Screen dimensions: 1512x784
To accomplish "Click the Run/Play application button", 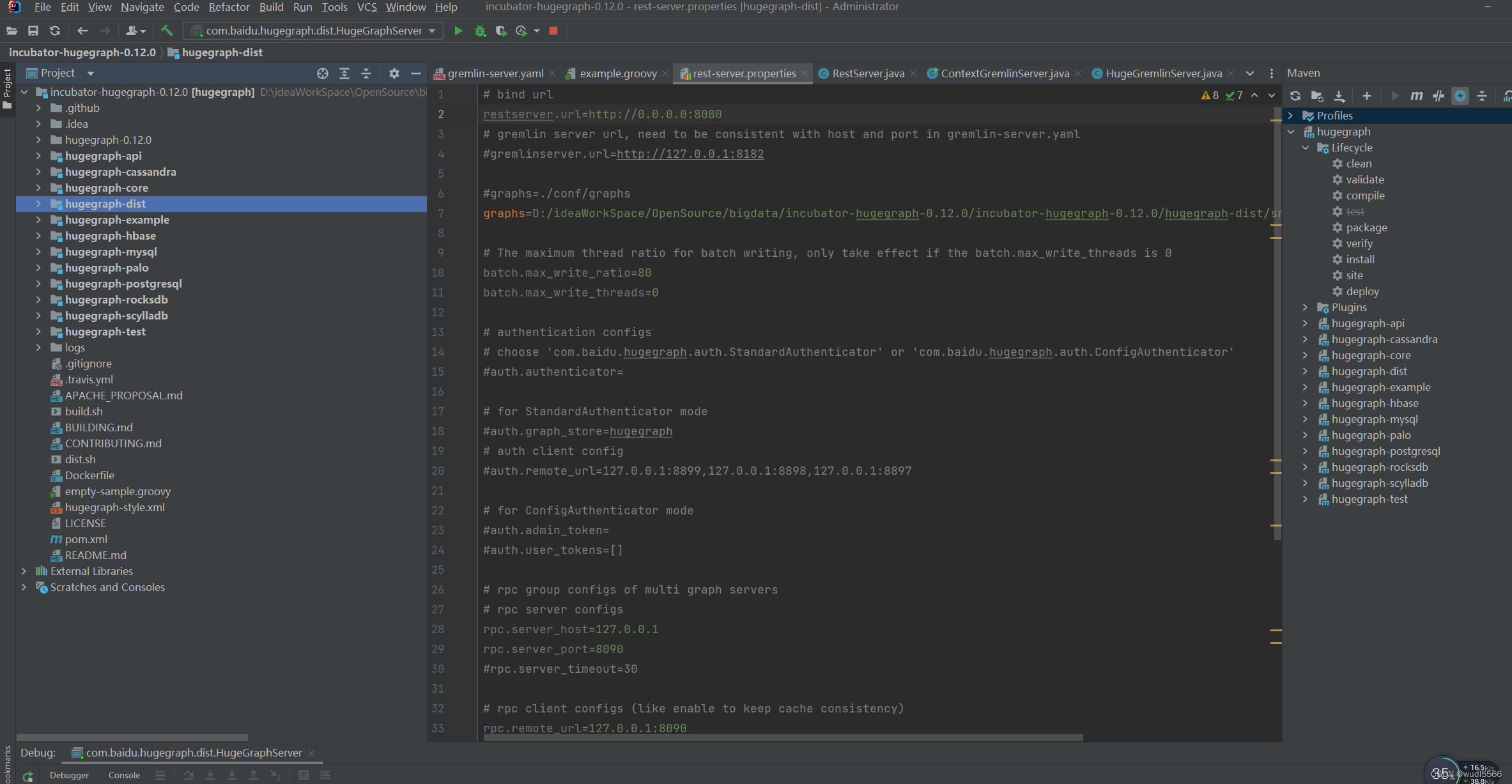I will pos(458,30).
